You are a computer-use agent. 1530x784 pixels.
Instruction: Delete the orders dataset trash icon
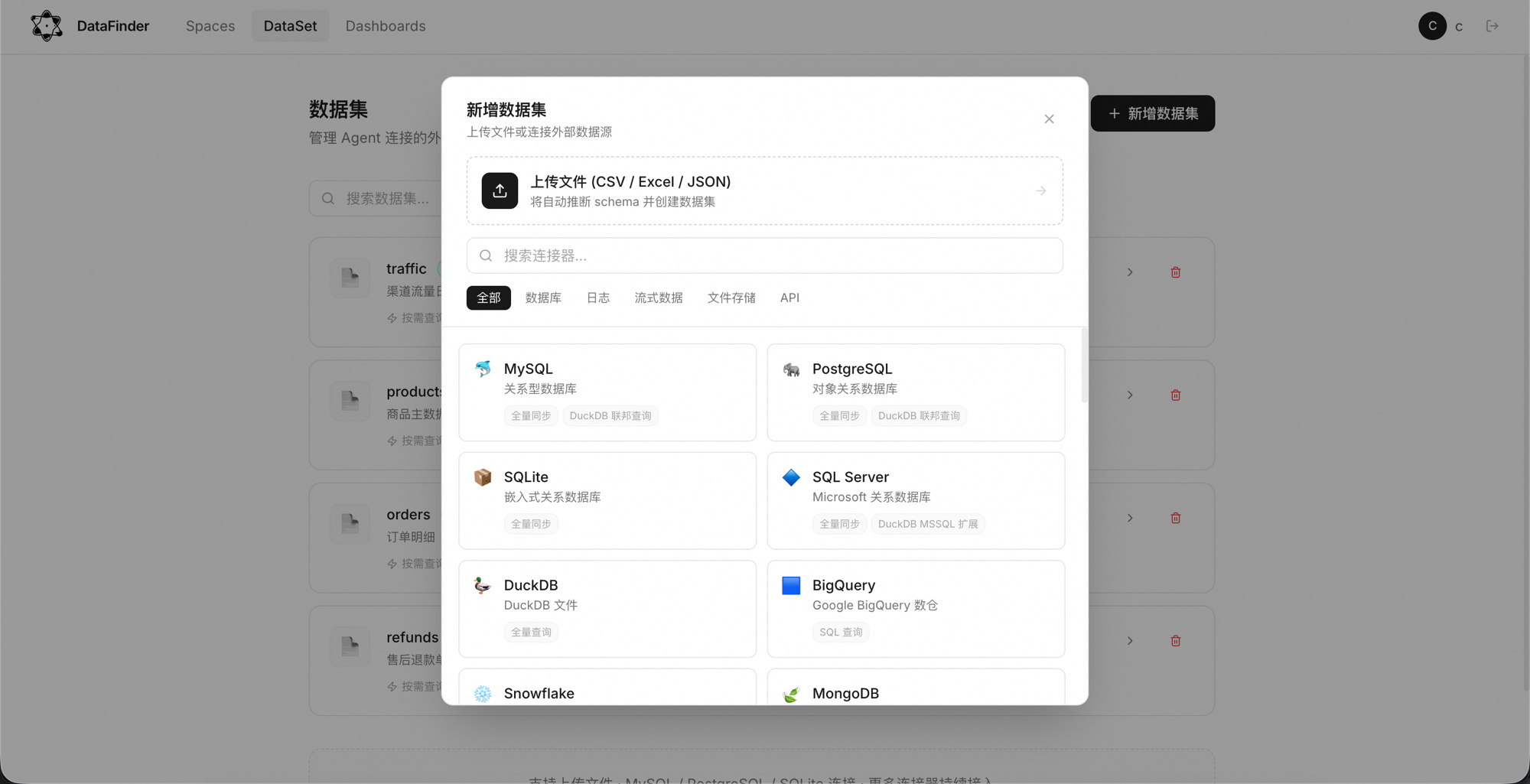pyautogui.click(x=1176, y=518)
